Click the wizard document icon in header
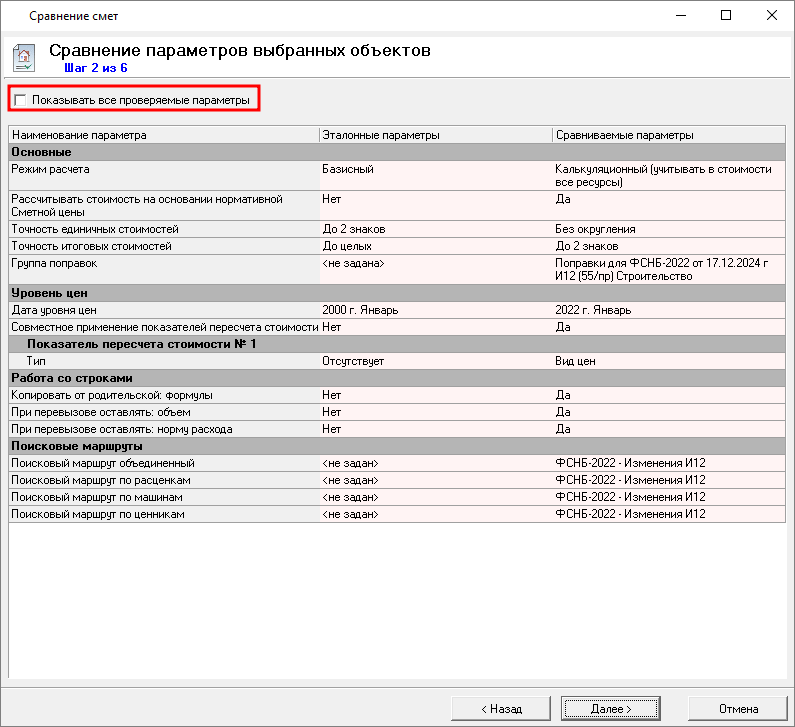This screenshot has width=795, height=727. [24, 56]
